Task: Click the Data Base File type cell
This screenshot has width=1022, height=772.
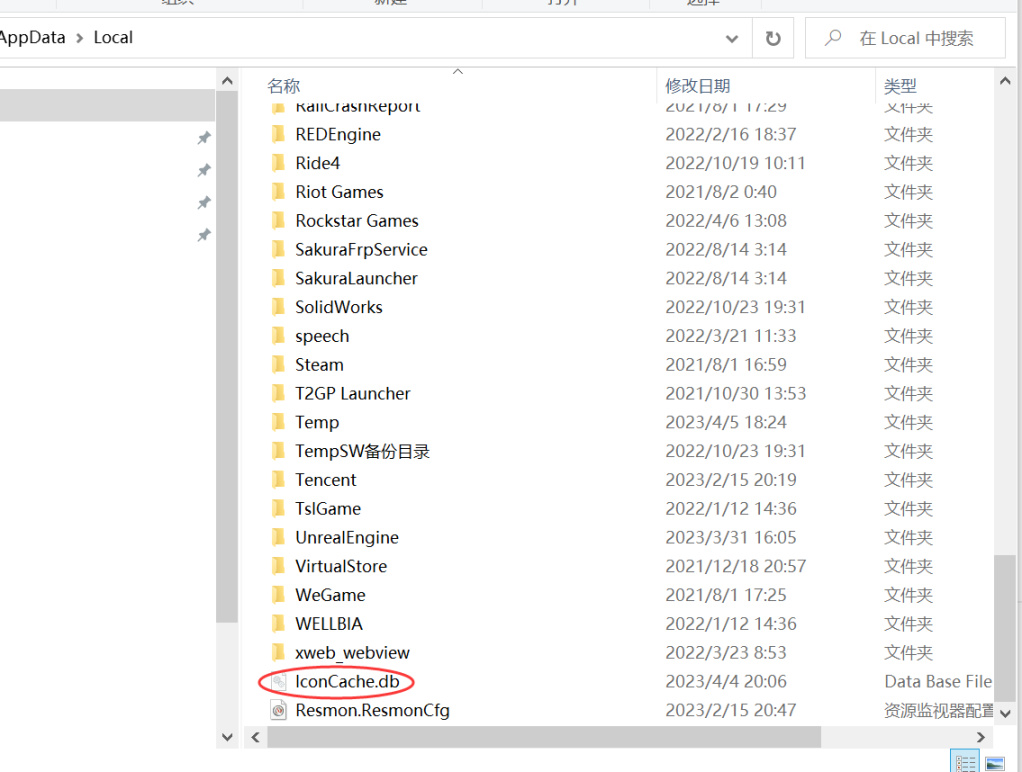Action: 937,681
